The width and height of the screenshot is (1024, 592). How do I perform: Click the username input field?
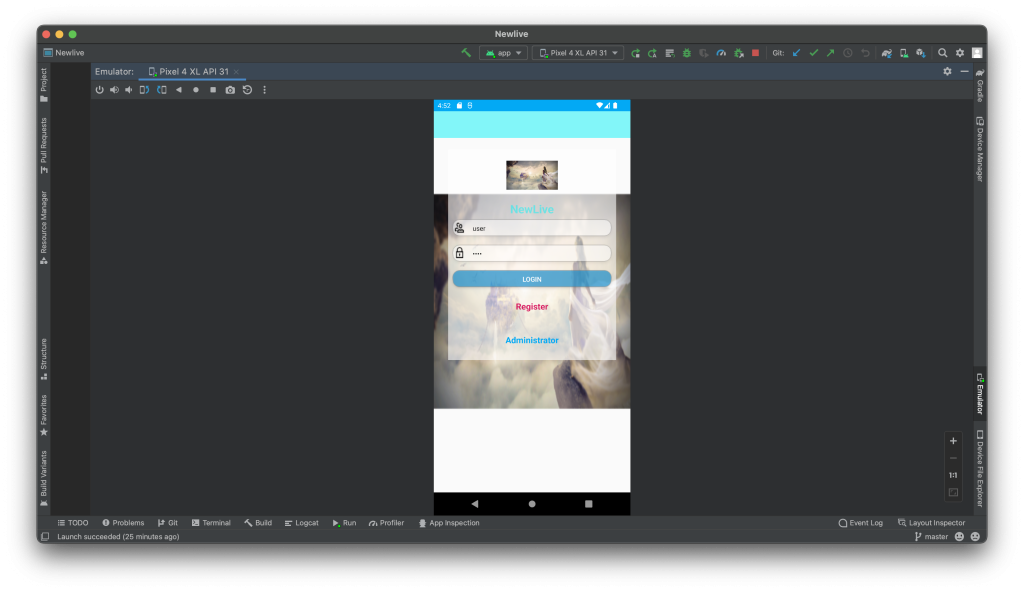point(538,228)
